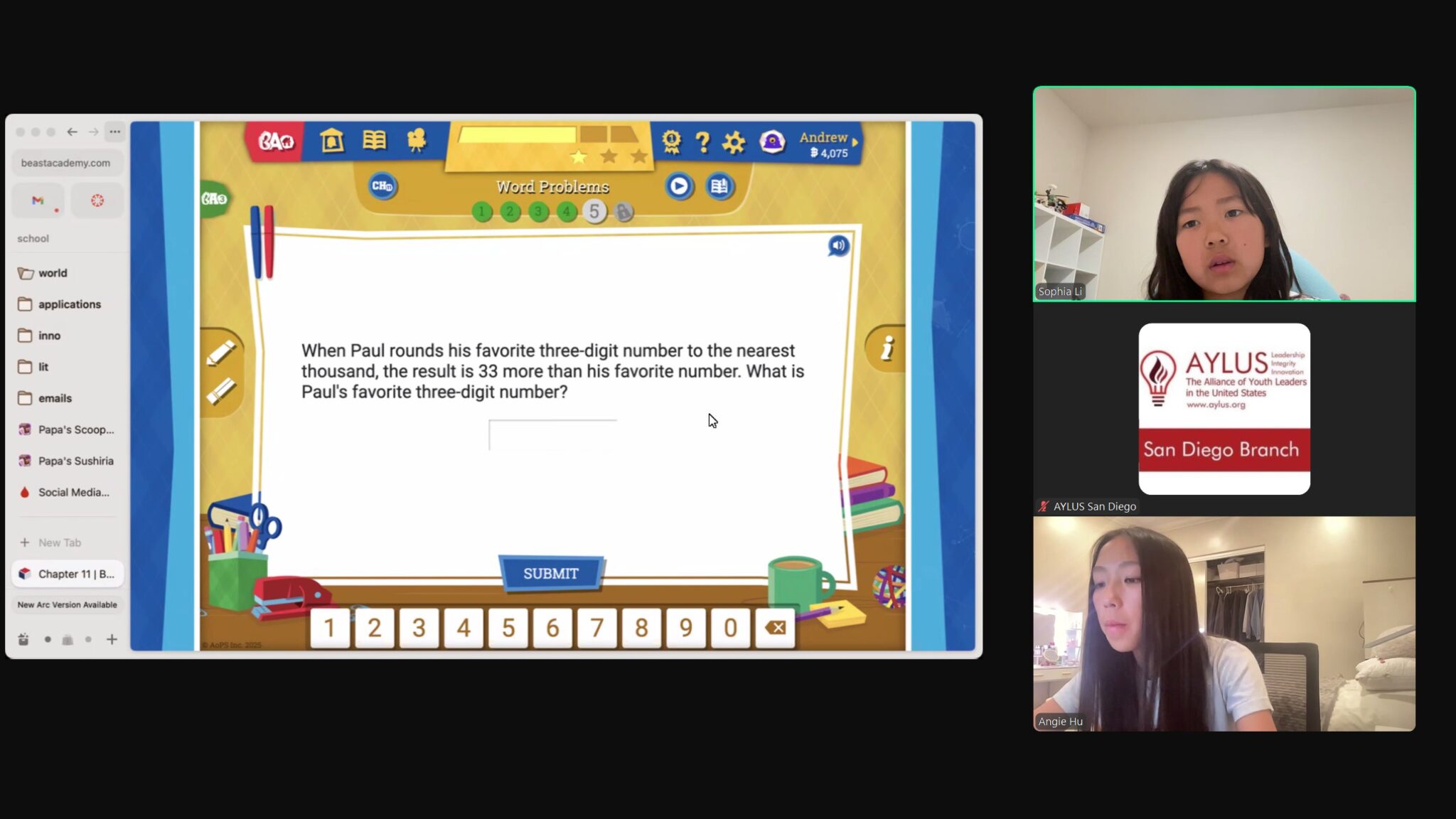Go to problem 2 circle

point(510,212)
